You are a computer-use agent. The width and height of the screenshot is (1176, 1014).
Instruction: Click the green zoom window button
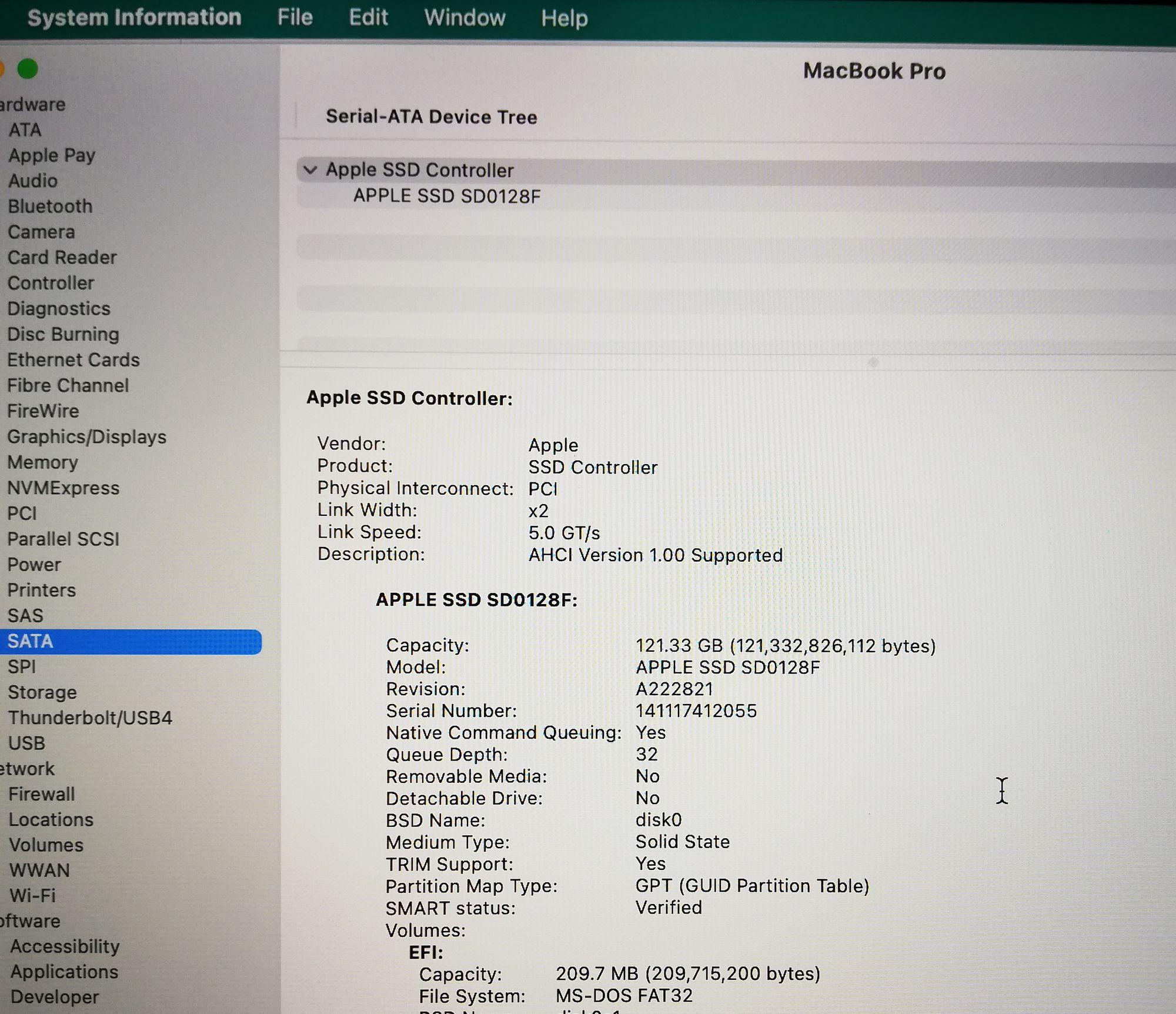28,69
